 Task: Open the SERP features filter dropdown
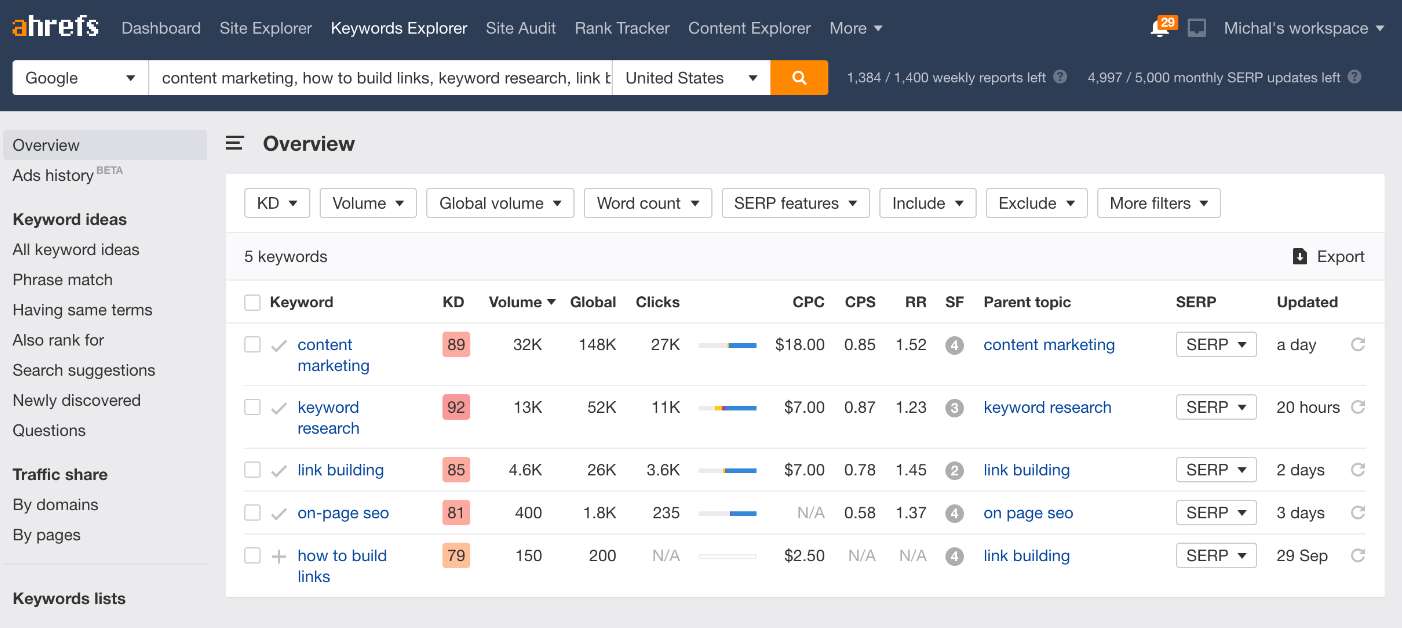pos(795,203)
